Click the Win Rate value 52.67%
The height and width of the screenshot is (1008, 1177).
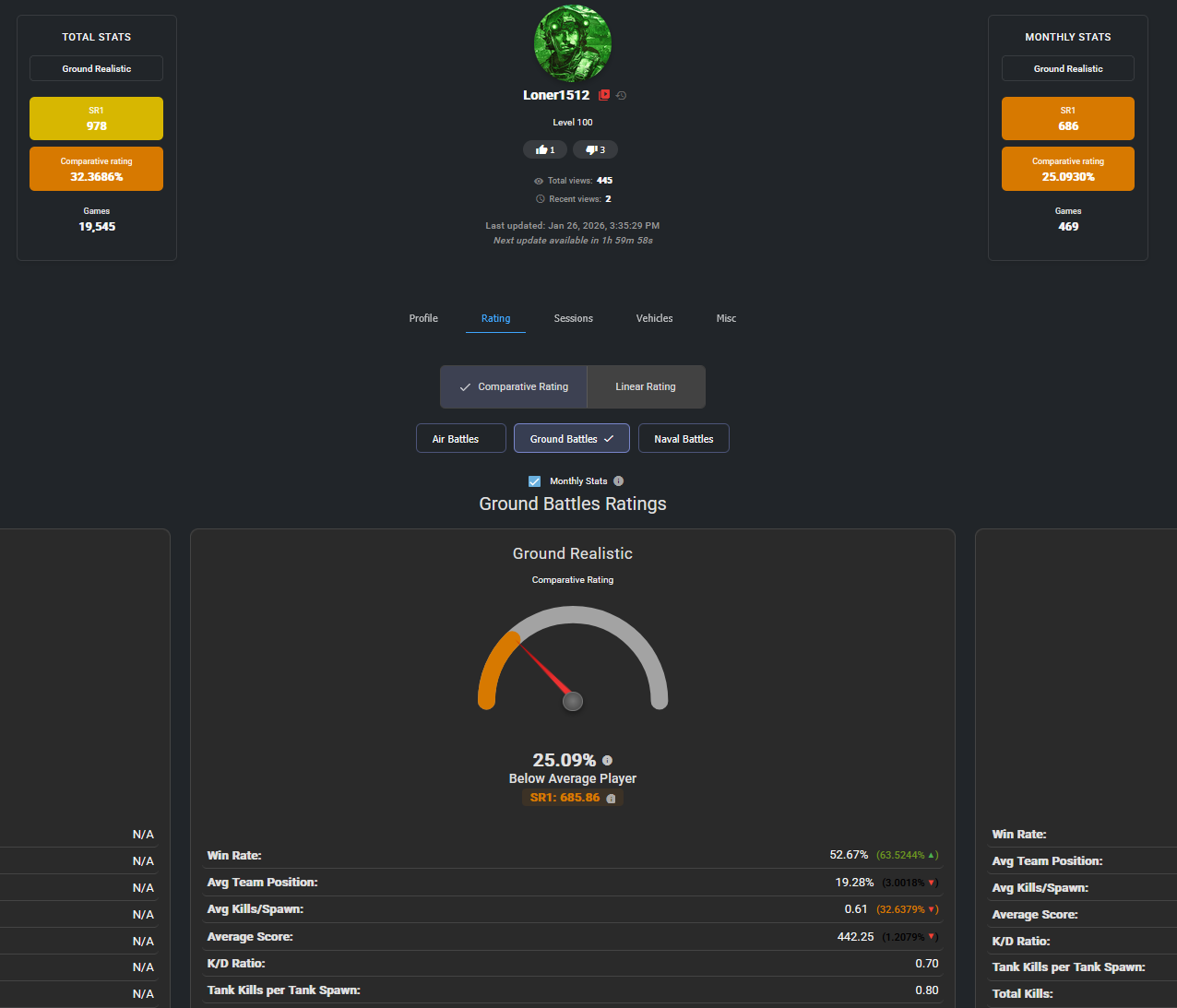[849, 855]
